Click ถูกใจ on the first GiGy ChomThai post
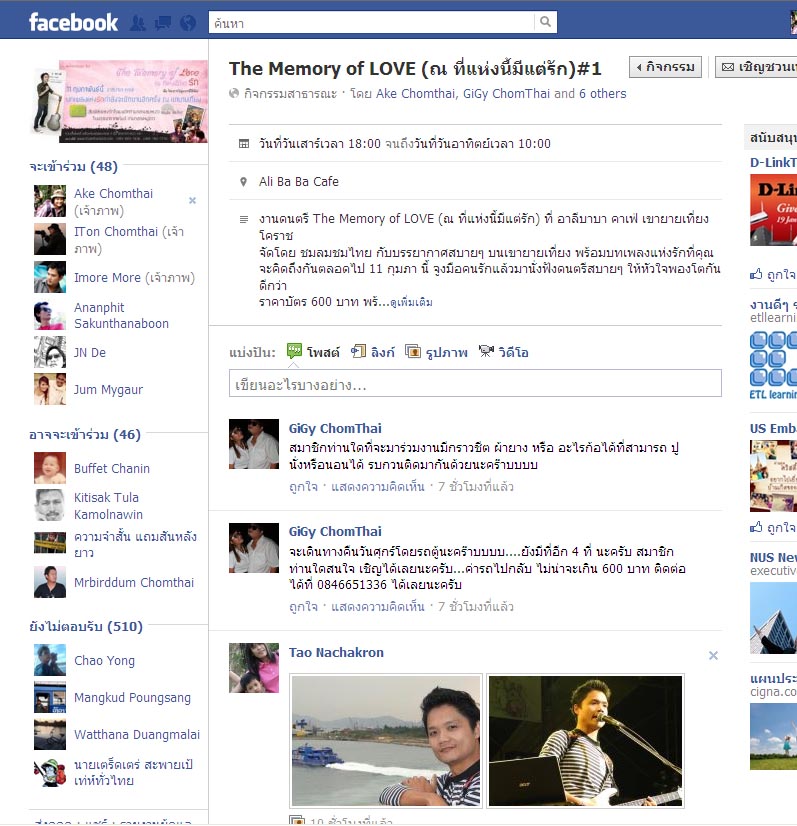The image size is (797, 826). [x=303, y=486]
